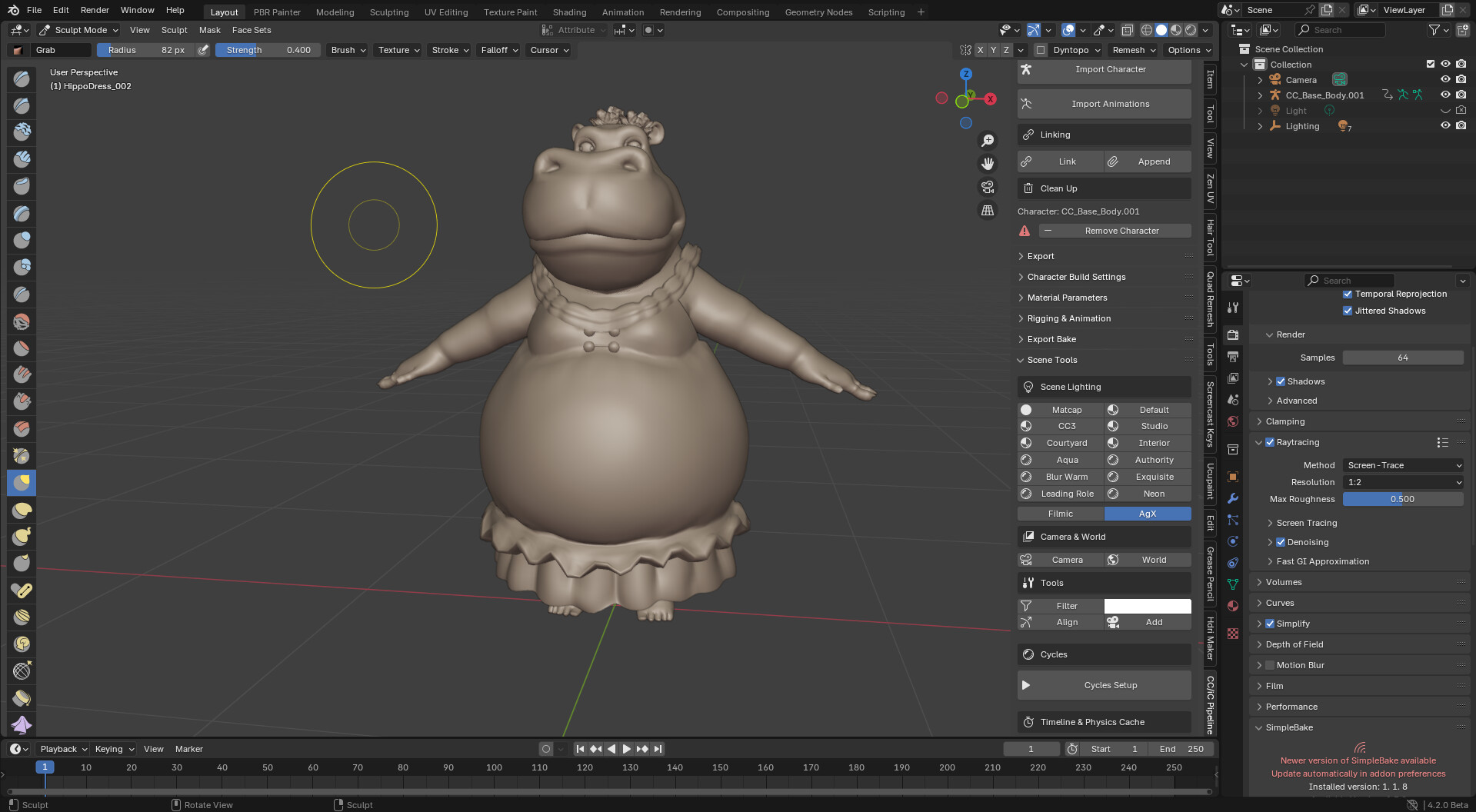Select material preview viewport shading icon
Image resolution: width=1476 pixels, height=812 pixels.
click(1176, 30)
